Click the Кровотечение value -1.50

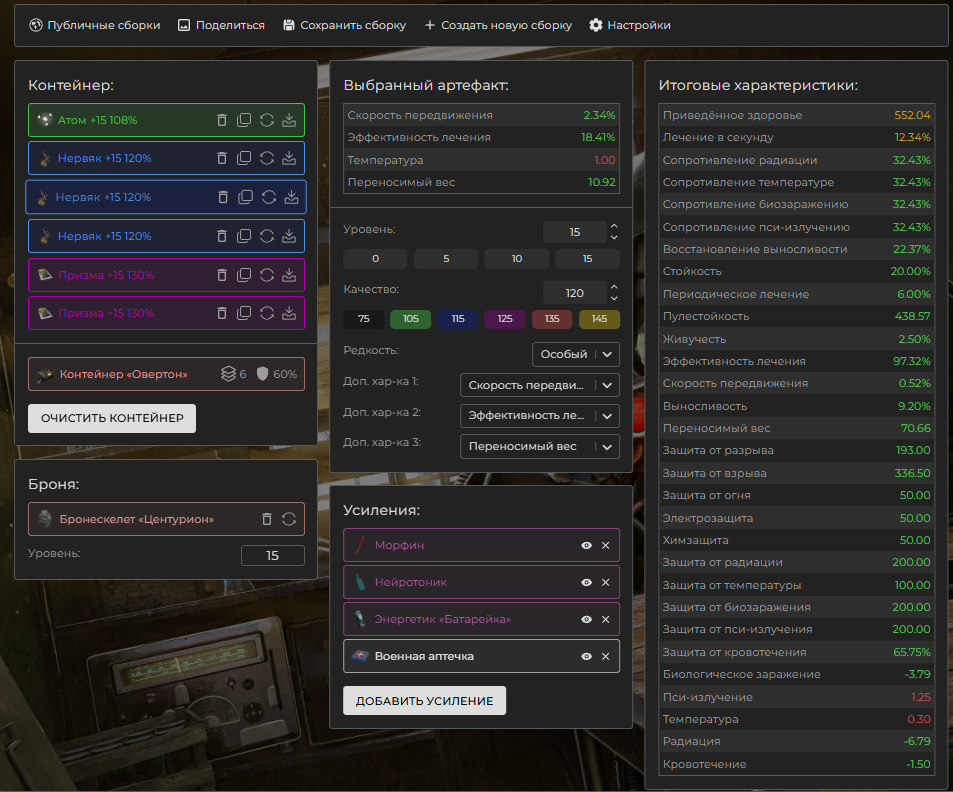pyautogui.click(x=918, y=764)
